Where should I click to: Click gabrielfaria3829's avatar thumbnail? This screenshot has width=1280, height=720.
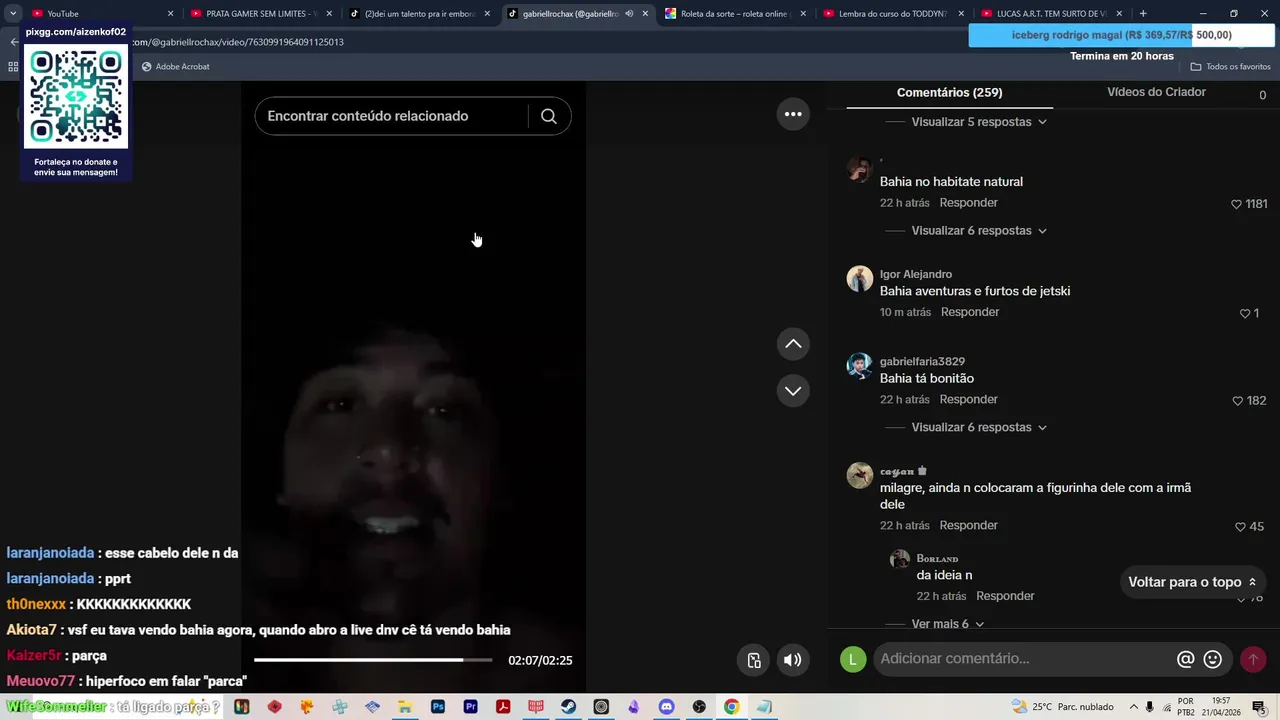(860, 366)
